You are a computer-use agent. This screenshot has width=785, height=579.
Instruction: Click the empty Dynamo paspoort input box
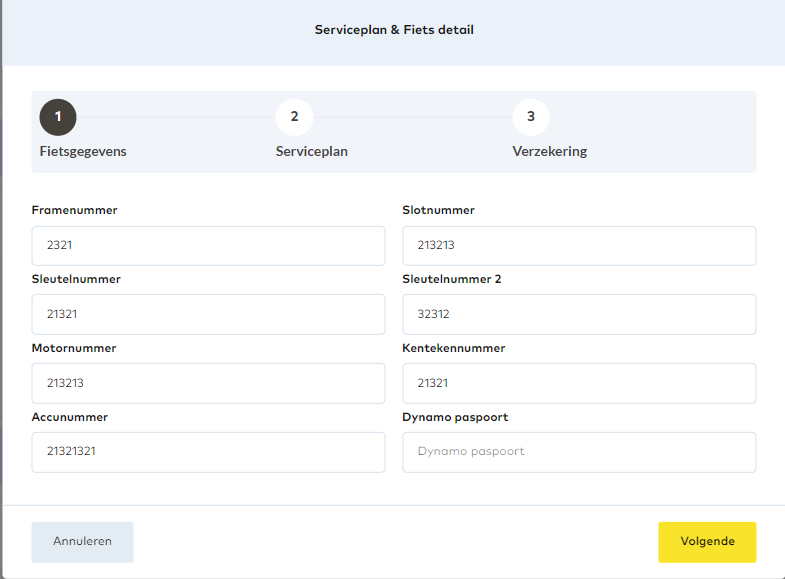point(579,452)
